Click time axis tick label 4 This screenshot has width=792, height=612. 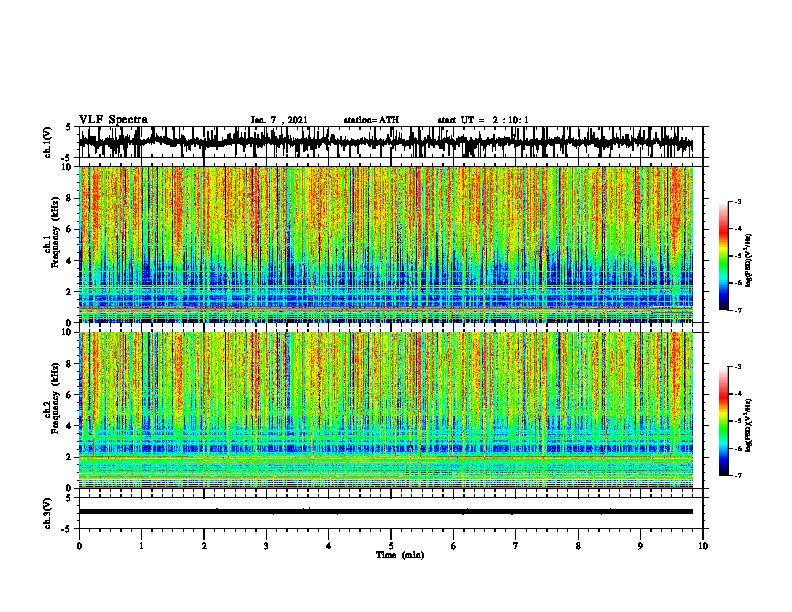click(x=328, y=546)
